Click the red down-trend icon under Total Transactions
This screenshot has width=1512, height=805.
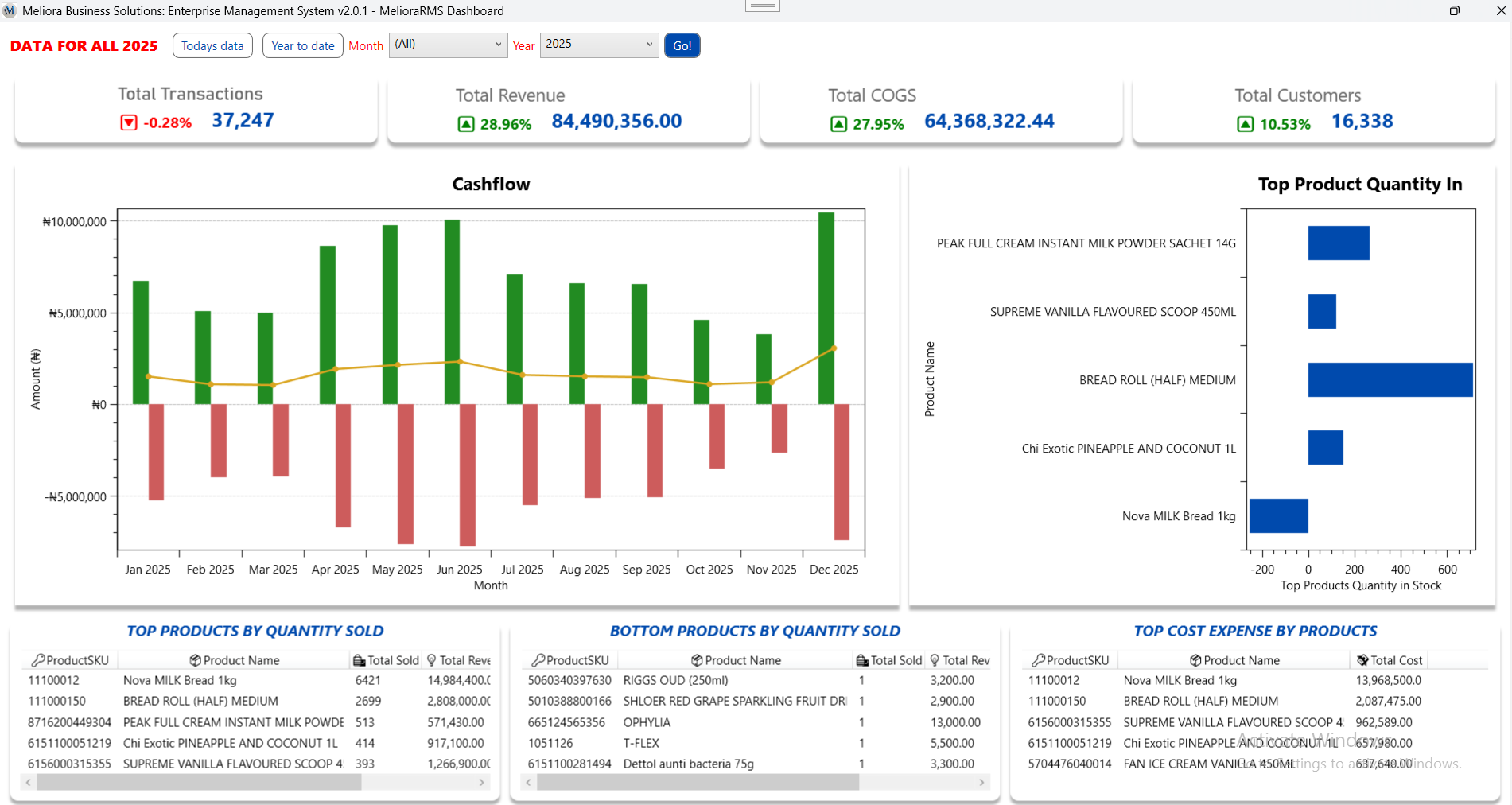[x=128, y=122]
